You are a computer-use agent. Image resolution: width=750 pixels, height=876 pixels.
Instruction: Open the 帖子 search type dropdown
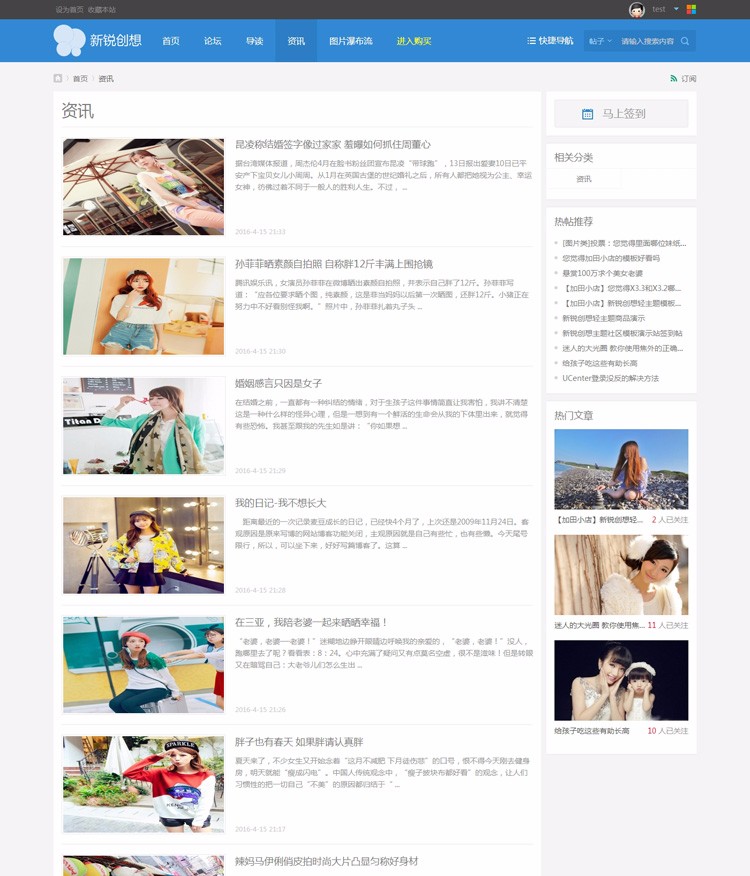[x=600, y=41]
